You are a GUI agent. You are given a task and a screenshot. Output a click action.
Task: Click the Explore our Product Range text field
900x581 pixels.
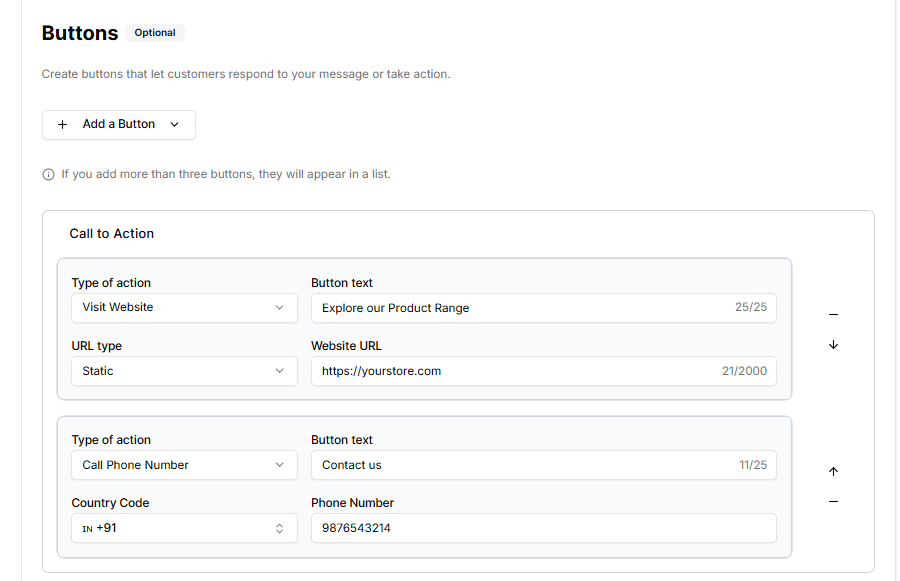(x=520, y=308)
